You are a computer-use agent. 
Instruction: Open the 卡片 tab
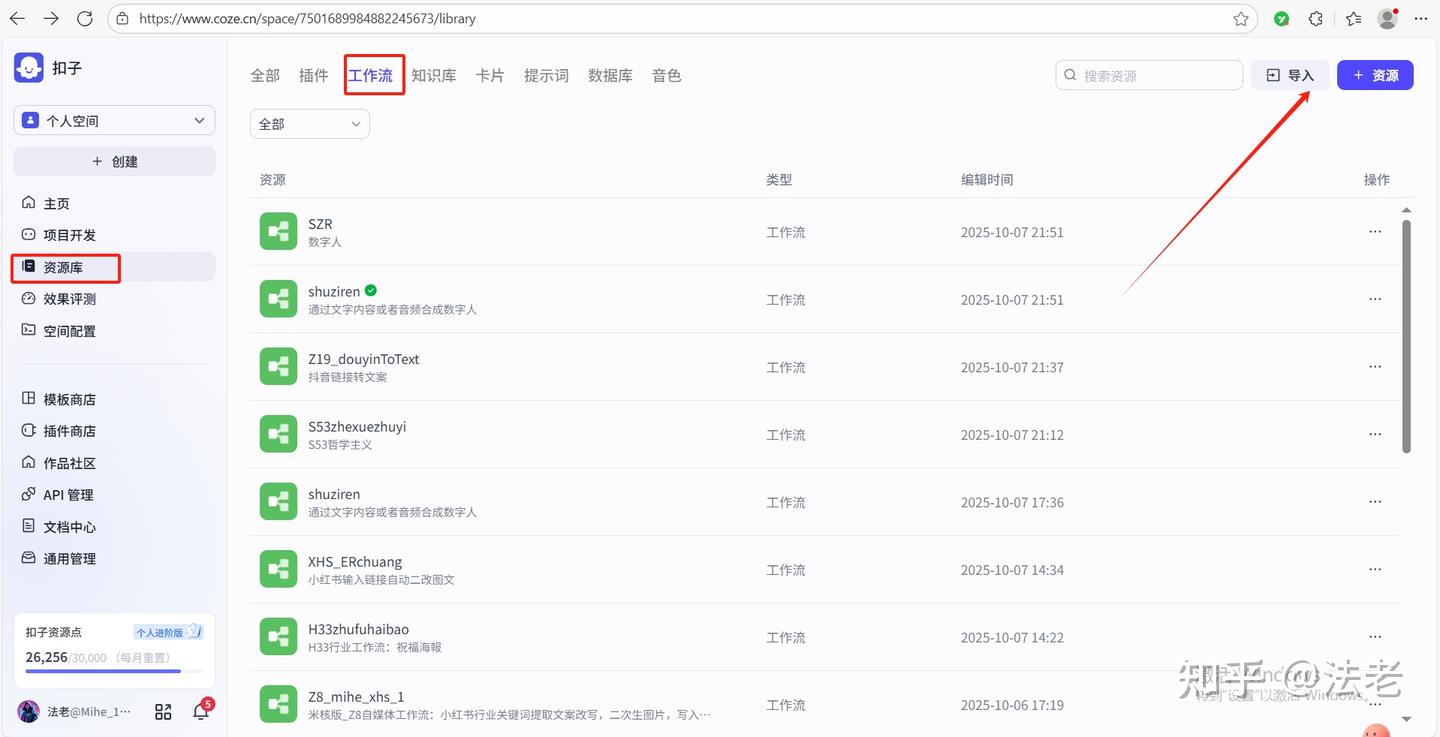[x=490, y=76]
